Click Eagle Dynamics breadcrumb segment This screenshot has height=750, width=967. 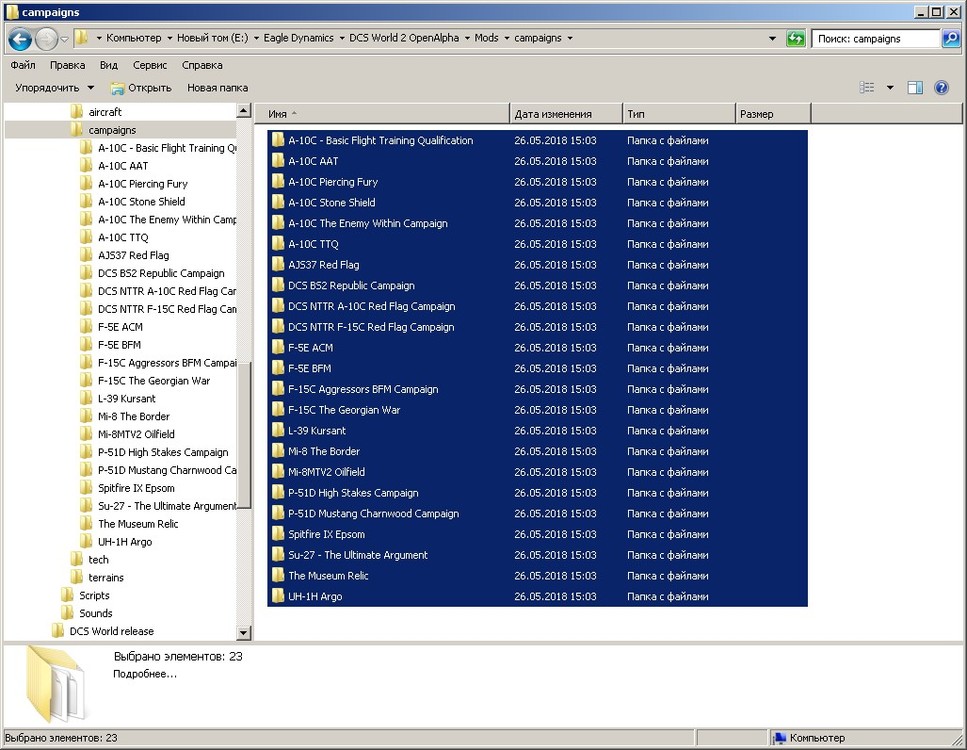pyautogui.click(x=298, y=38)
